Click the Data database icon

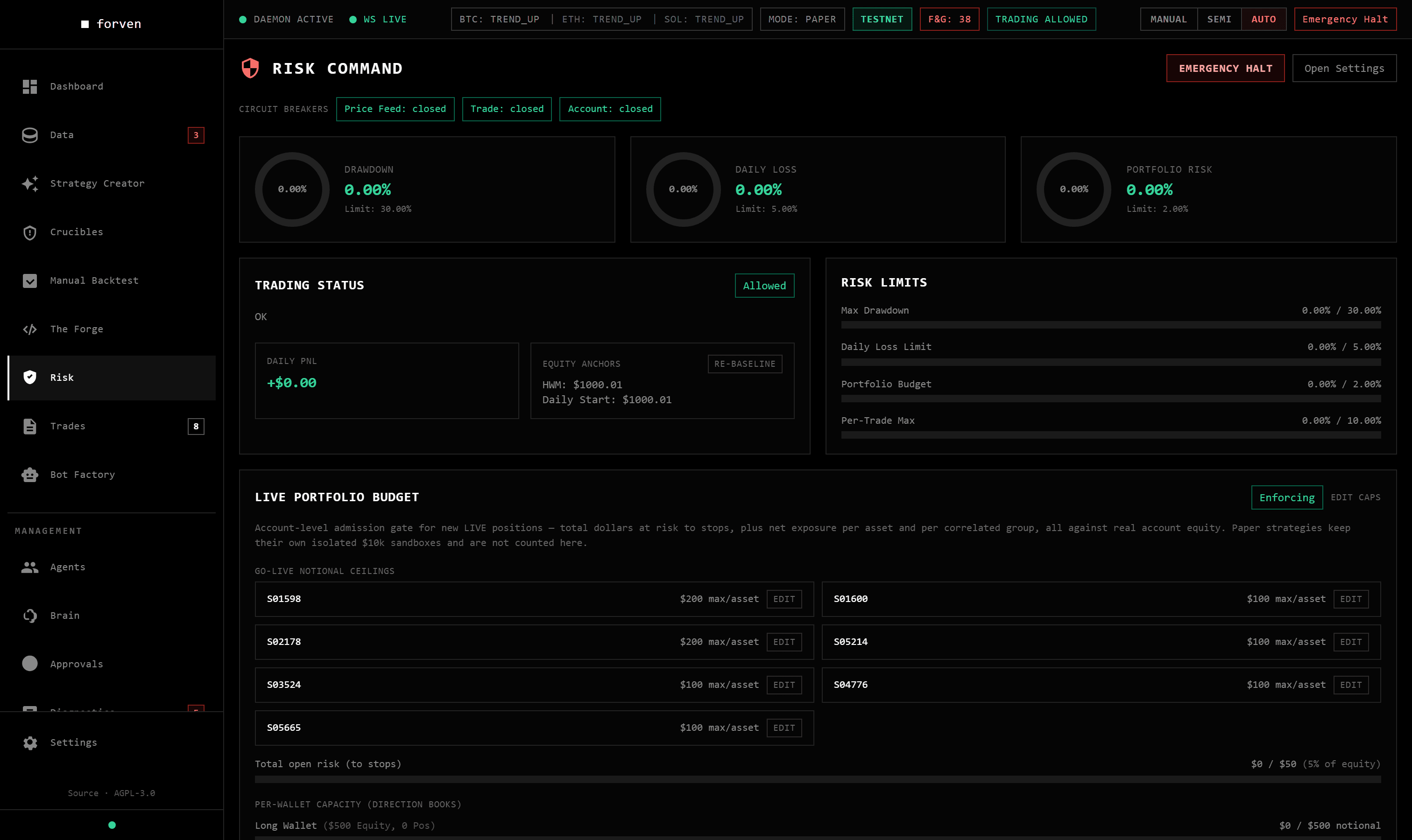29,135
